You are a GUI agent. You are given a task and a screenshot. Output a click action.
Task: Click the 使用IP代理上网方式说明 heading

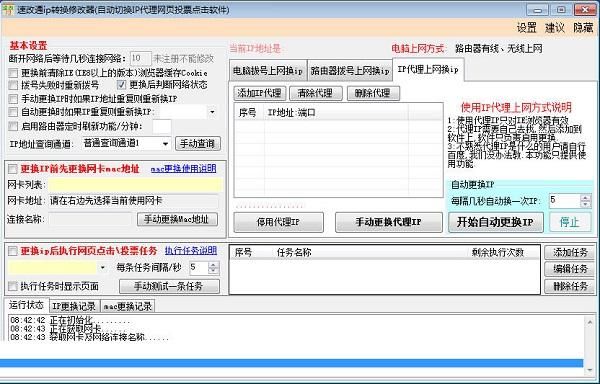point(516,107)
